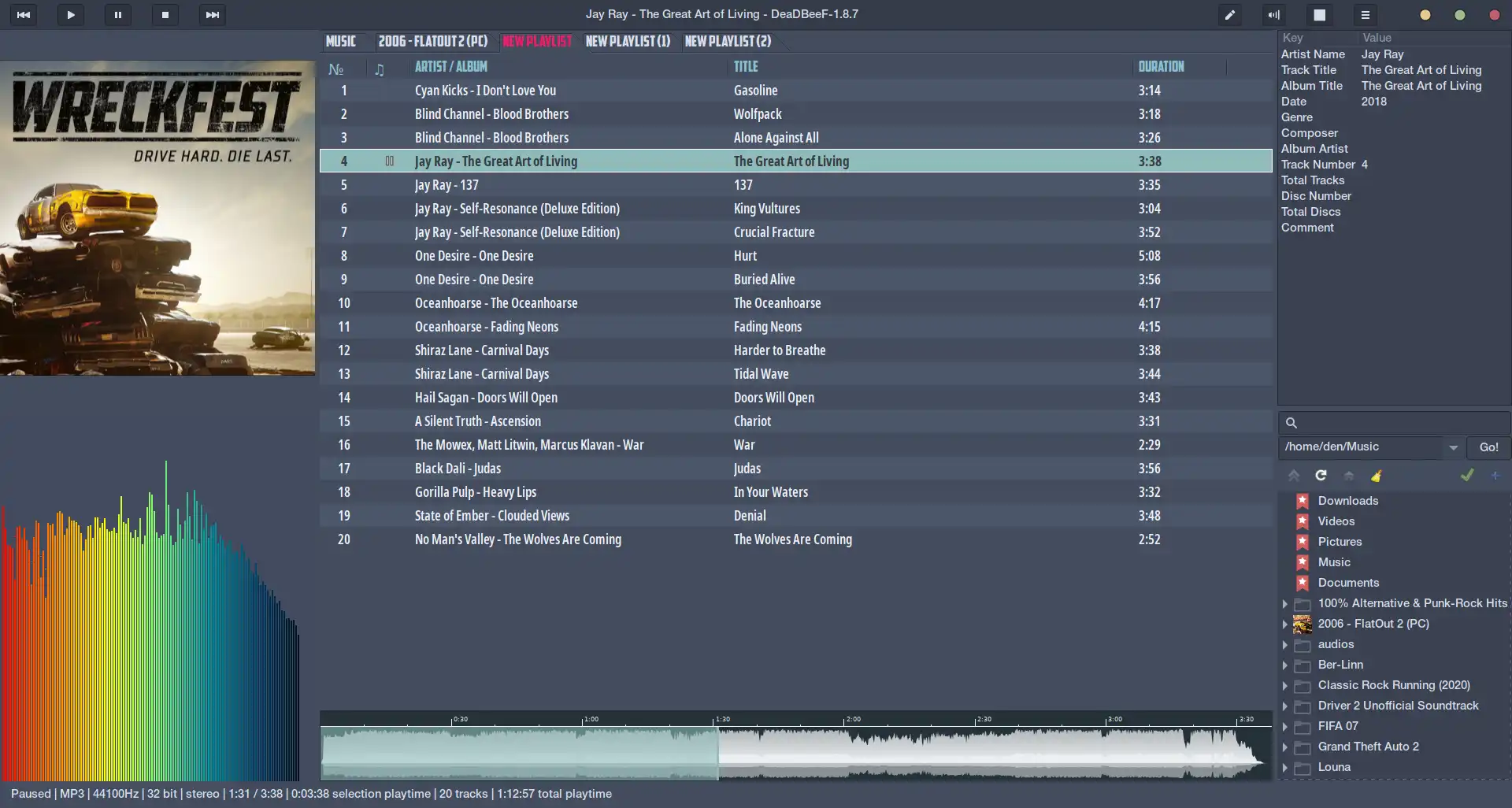This screenshot has width=1512, height=808.
Task: Open the Videos bookmark
Action: pos(1336,521)
